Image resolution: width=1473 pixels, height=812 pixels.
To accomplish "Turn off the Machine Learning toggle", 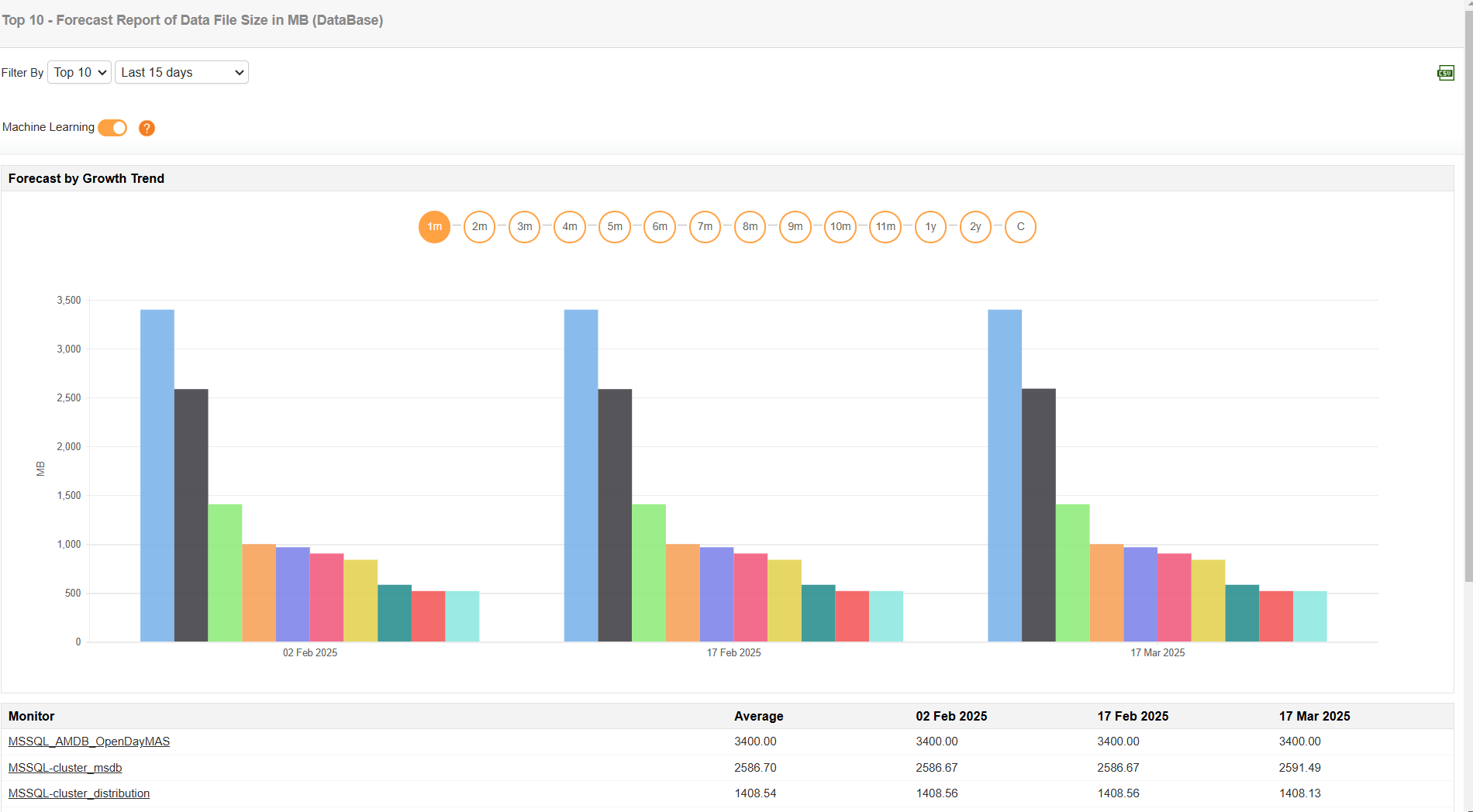I will coord(112,128).
